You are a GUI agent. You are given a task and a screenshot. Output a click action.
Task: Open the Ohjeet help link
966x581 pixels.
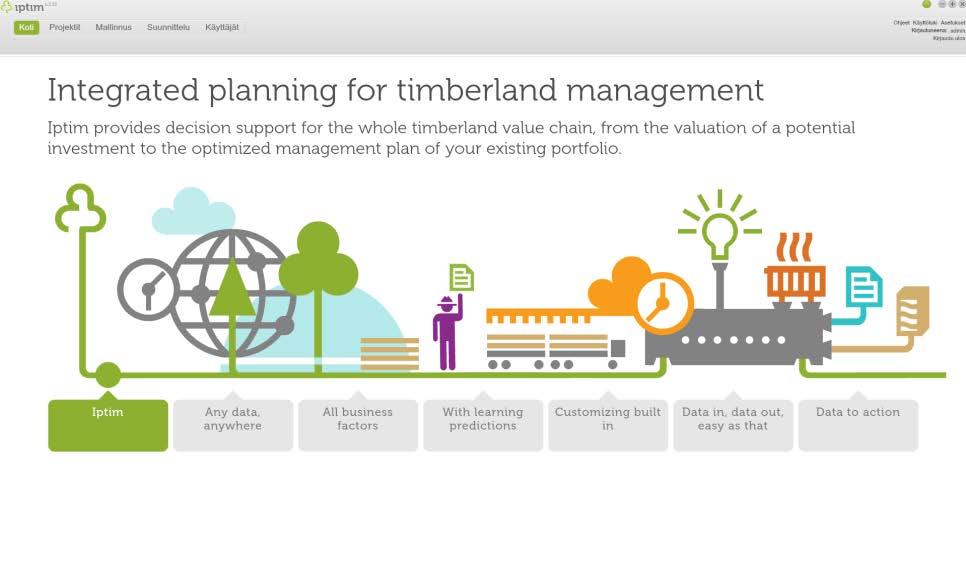901,23
